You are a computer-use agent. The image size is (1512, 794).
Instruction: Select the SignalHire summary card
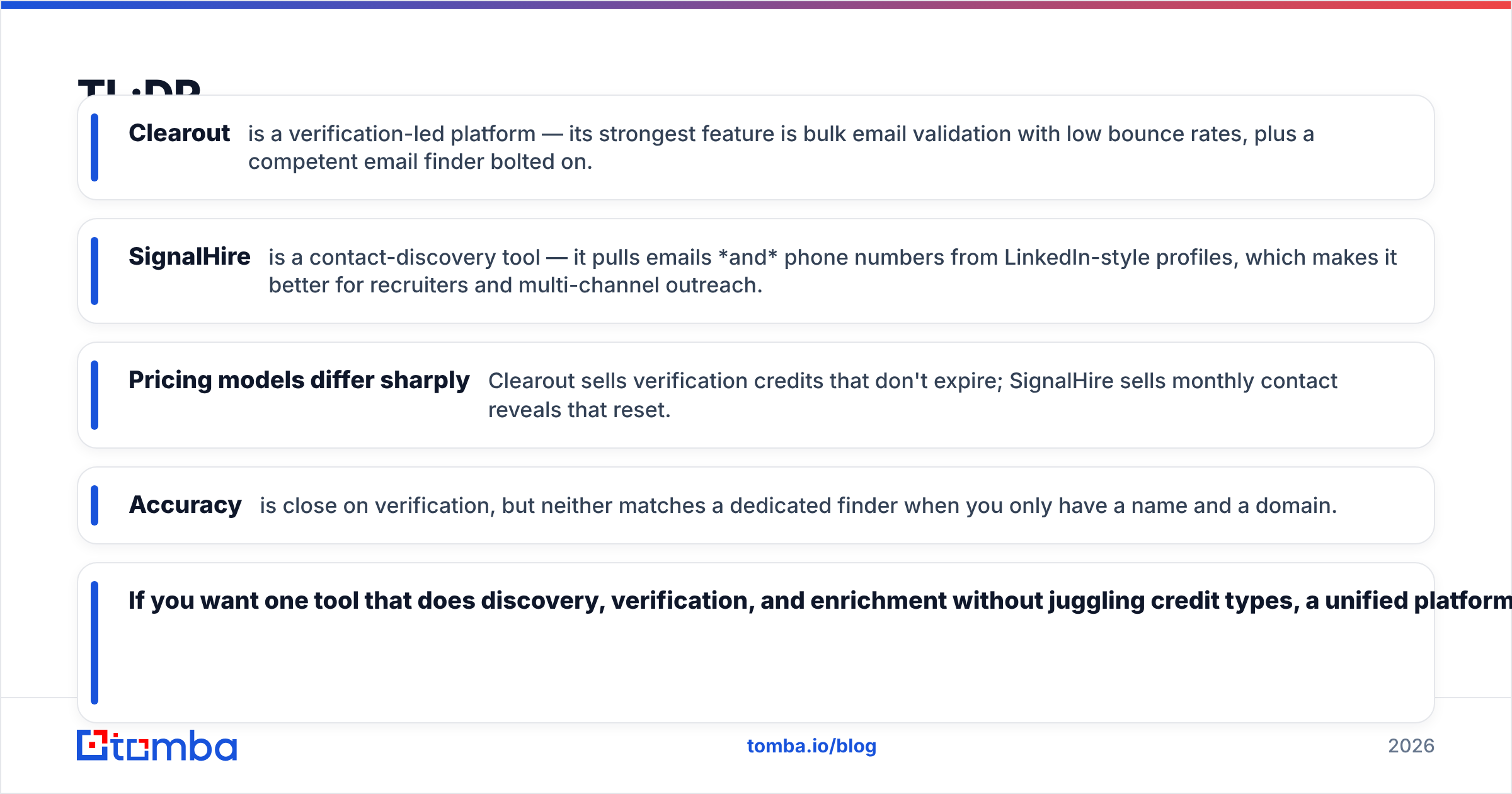coord(756,271)
